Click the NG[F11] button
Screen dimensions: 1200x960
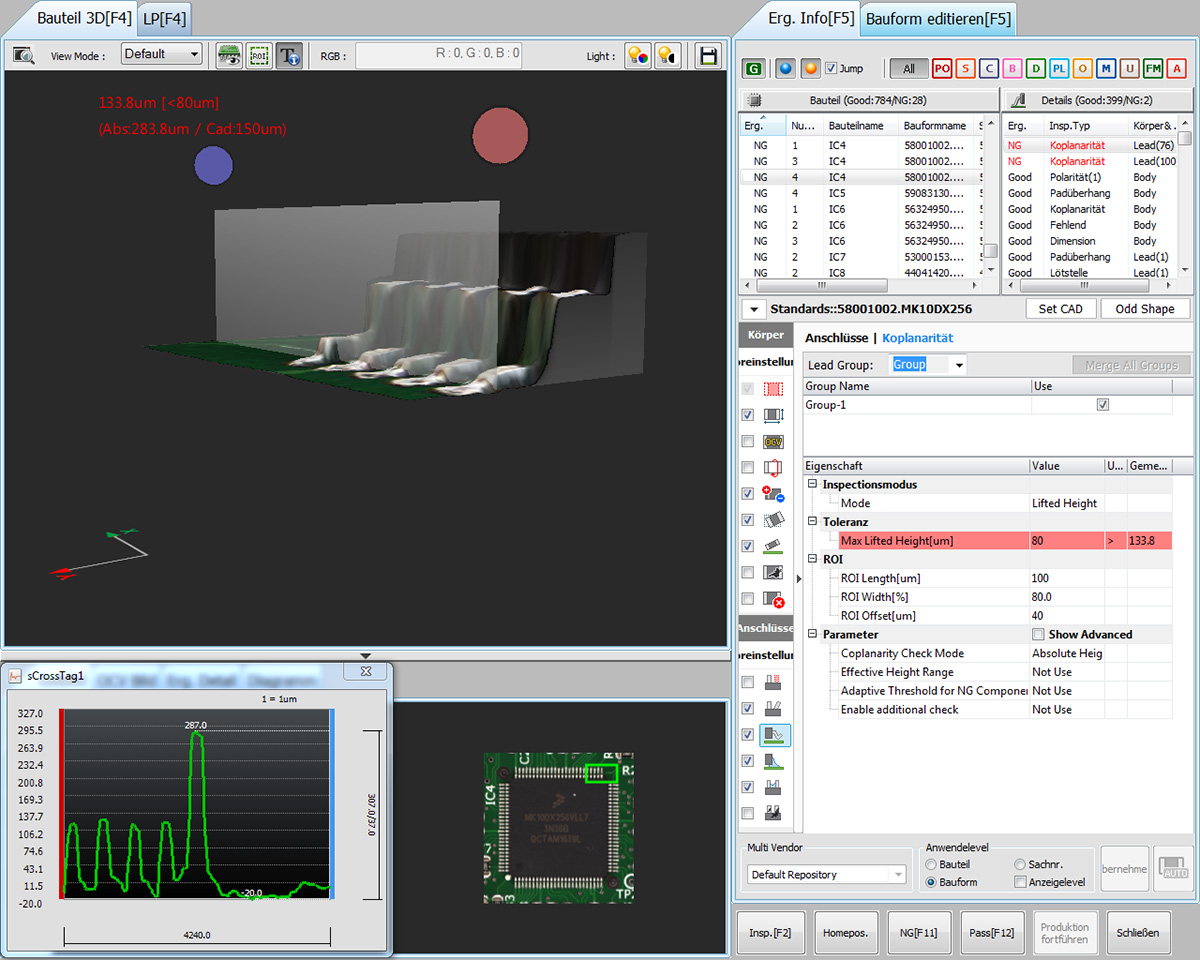tap(918, 933)
